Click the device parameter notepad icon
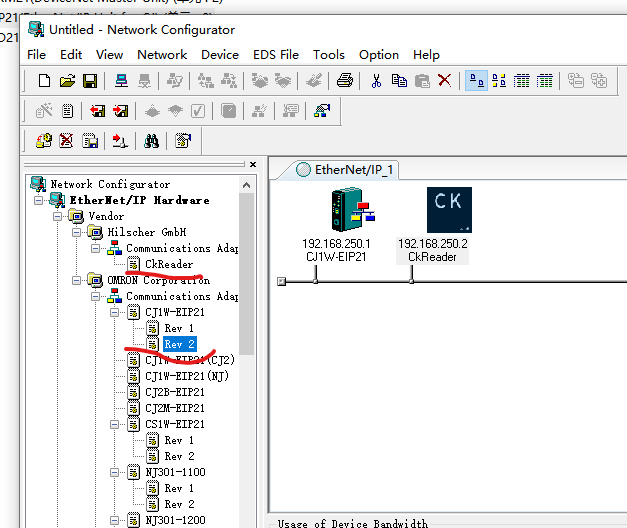The width and height of the screenshot is (627, 528). [x=67, y=111]
